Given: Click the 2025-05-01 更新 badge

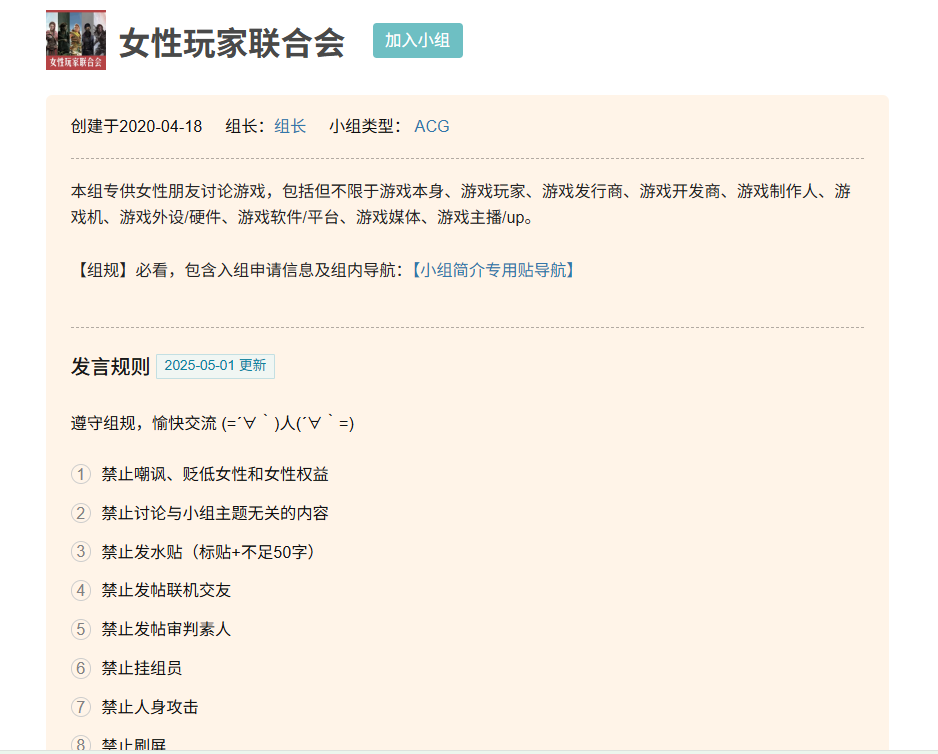Looking at the screenshot, I should coord(215,366).
